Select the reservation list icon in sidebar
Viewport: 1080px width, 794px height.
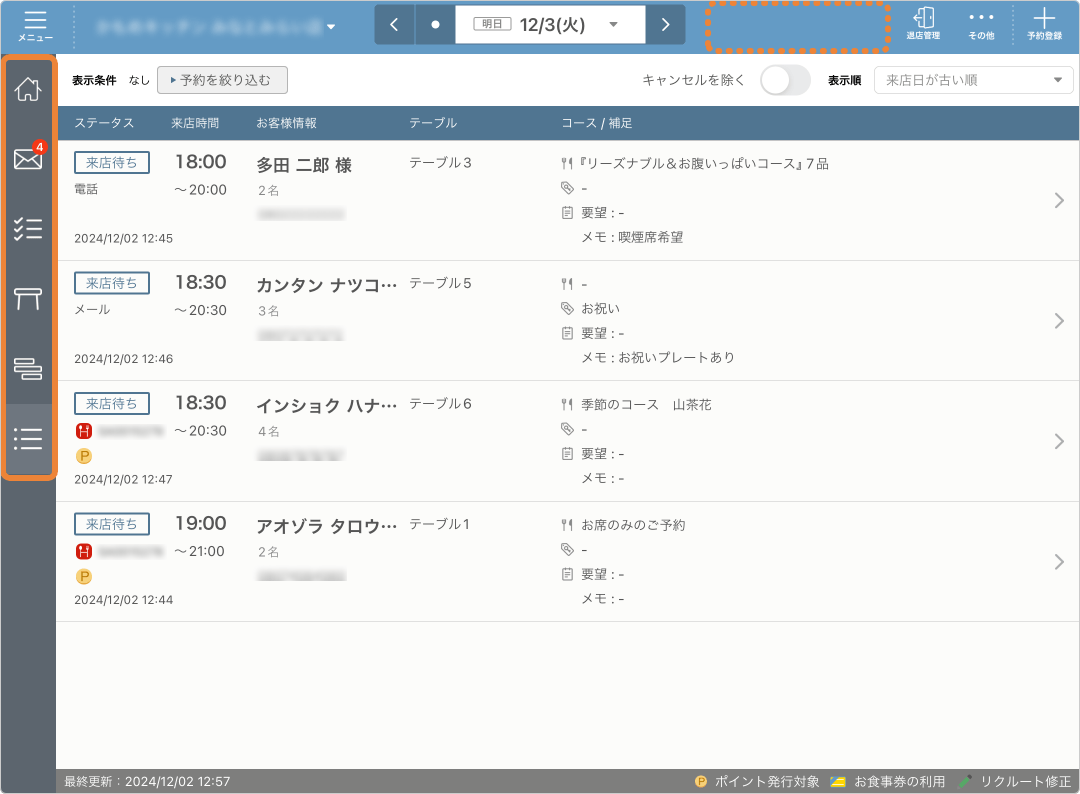click(28, 439)
